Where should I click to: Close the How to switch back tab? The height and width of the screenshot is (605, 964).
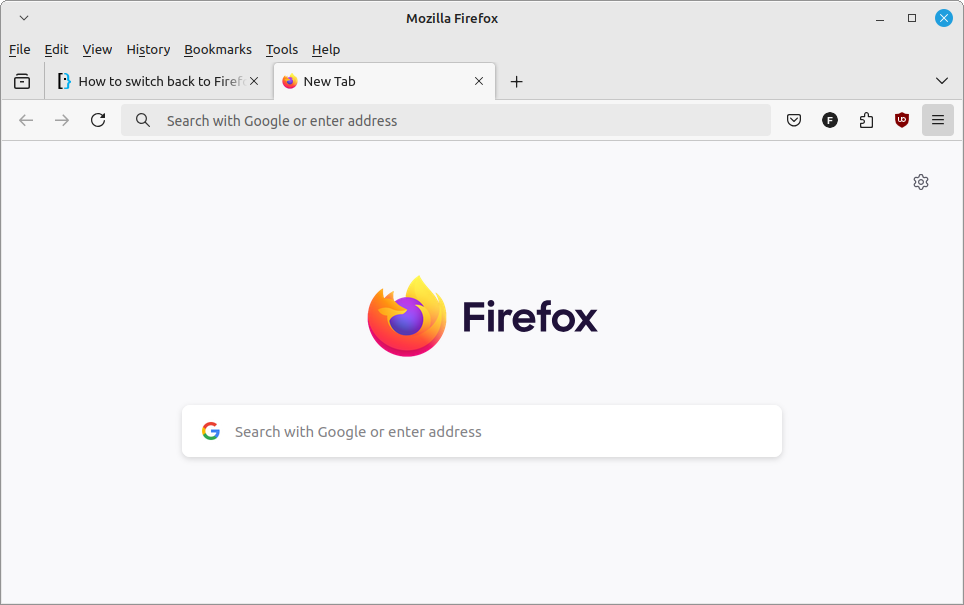click(x=254, y=81)
